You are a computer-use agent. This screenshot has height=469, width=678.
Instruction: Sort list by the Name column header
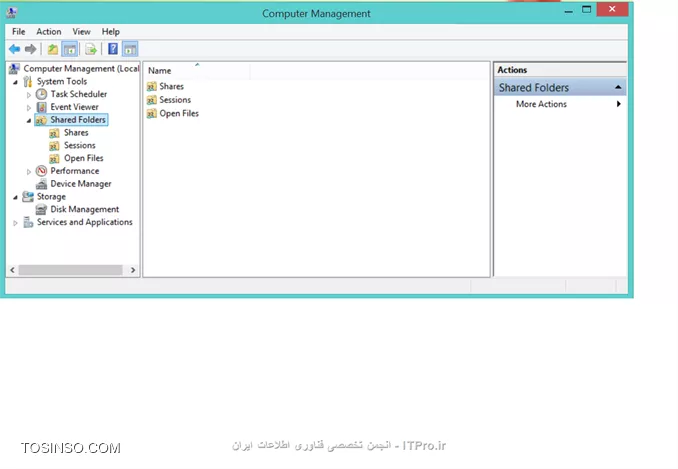click(196, 70)
